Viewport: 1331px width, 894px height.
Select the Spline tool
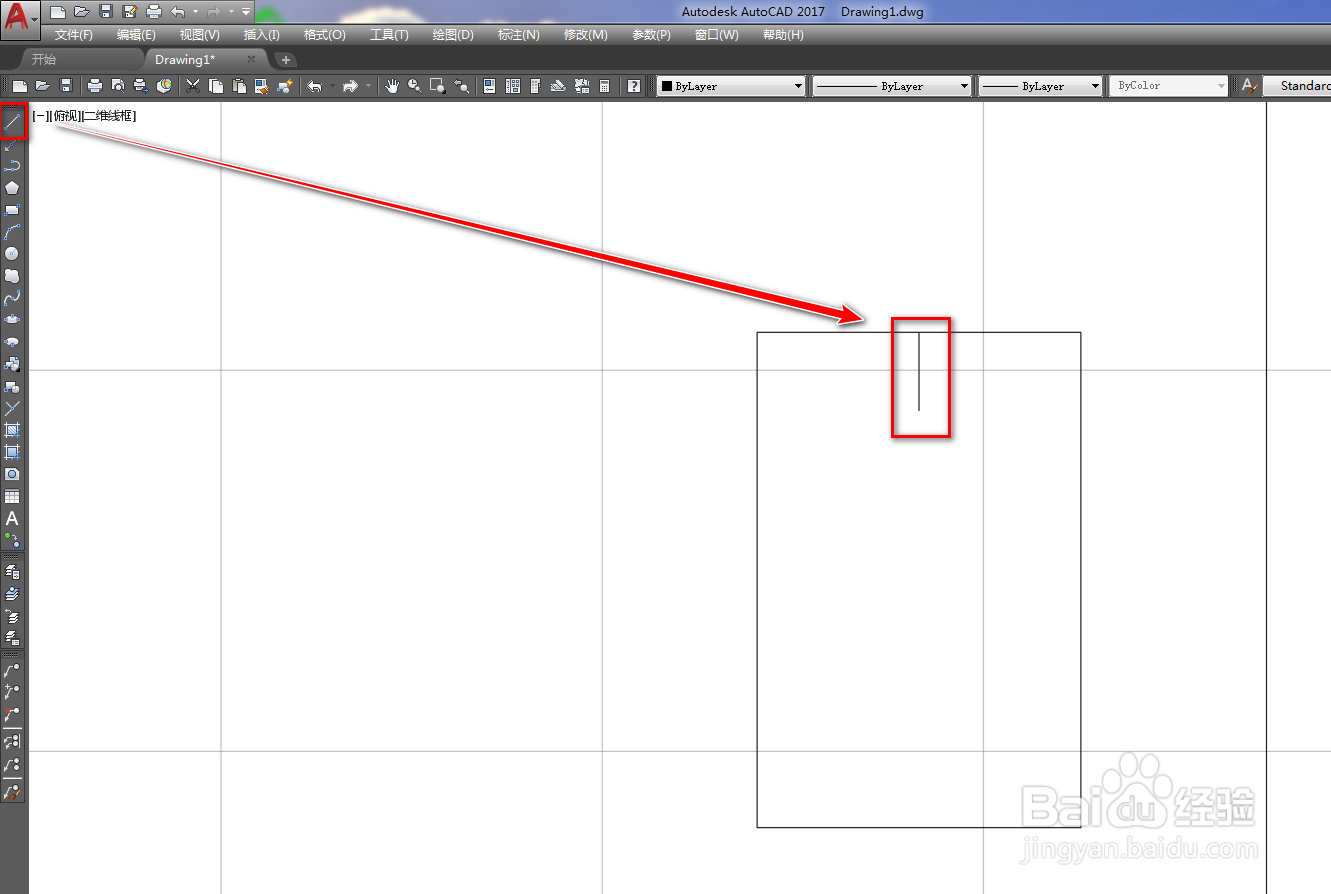pyautogui.click(x=12, y=298)
